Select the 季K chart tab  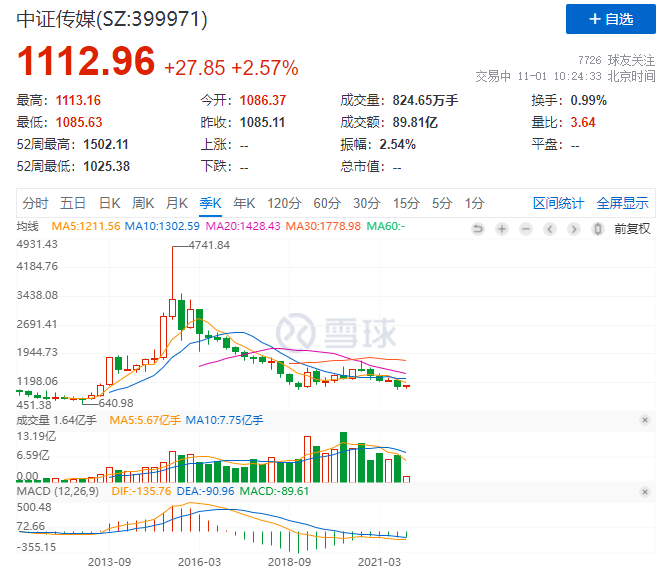pyautogui.click(x=211, y=203)
